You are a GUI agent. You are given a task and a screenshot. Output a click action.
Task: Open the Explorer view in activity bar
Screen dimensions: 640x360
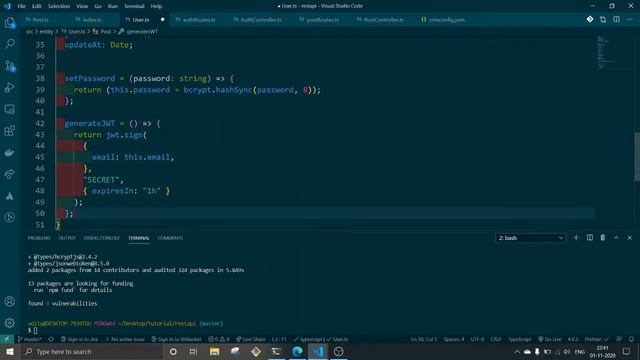[x=9, y=22]
